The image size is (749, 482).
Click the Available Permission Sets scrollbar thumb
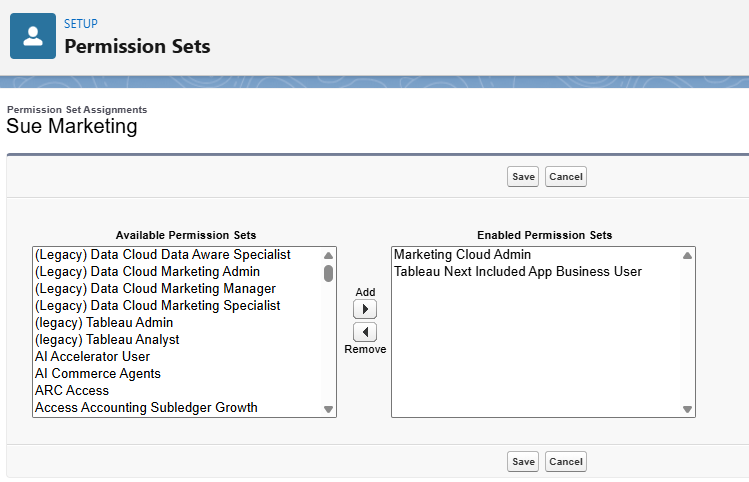[x=328, y=274]
